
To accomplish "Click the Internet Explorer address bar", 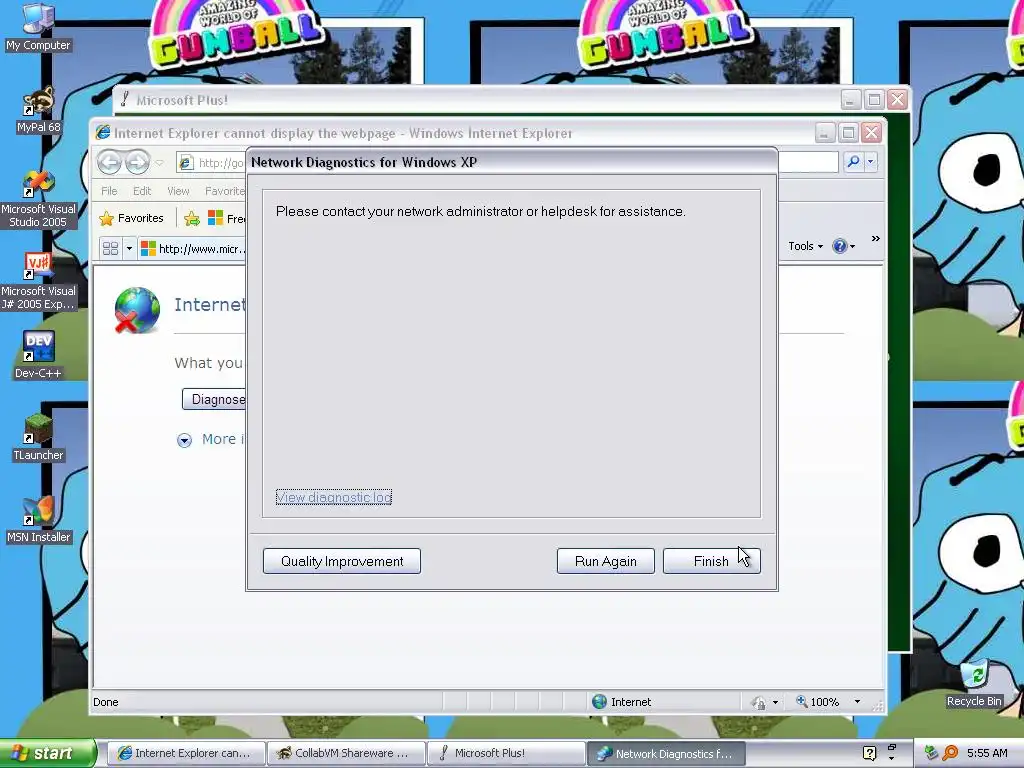I will coord(212,163).
